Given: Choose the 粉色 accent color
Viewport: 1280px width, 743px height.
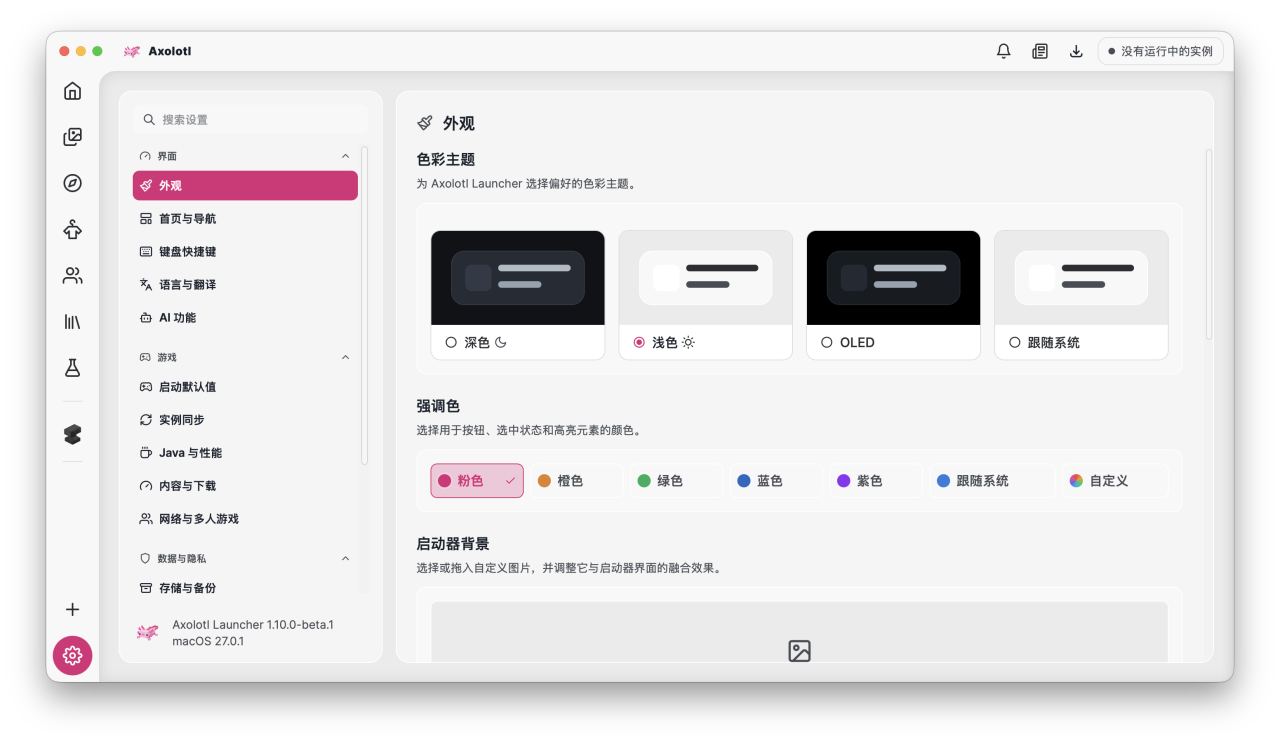Looking at the screenshot, I should click(477, 480).
